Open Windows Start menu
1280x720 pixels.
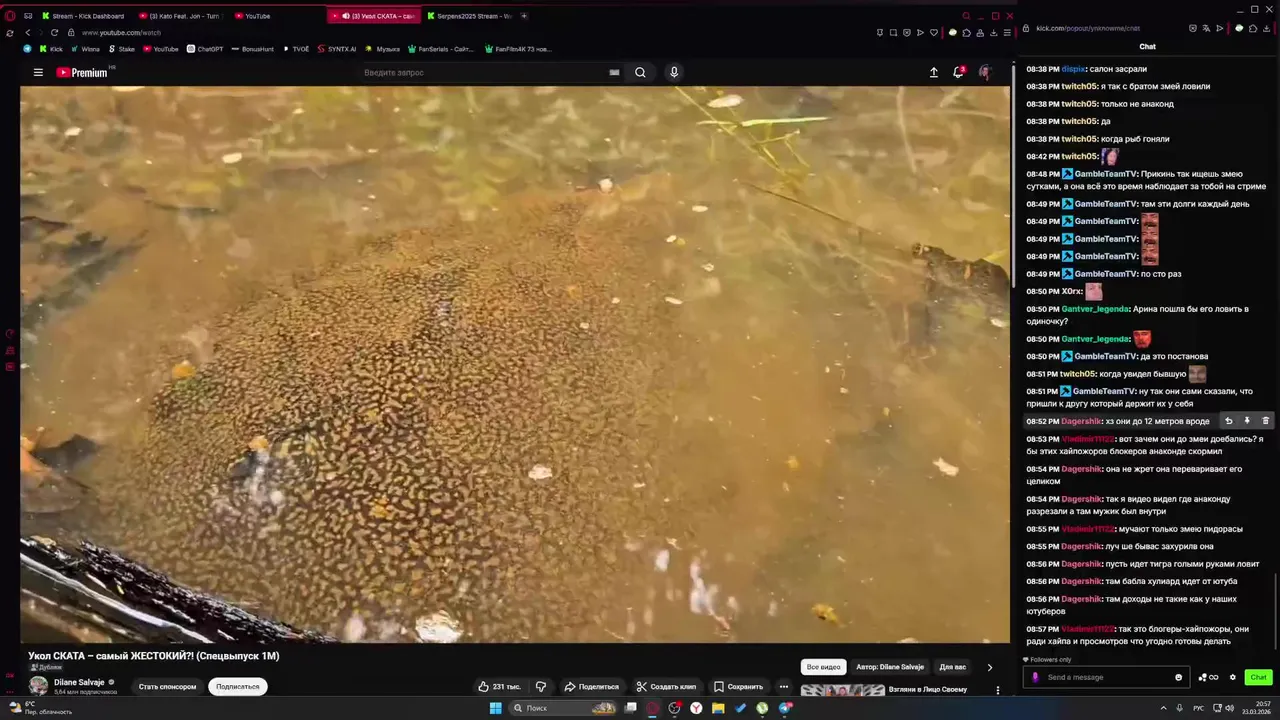pos(495,708)
